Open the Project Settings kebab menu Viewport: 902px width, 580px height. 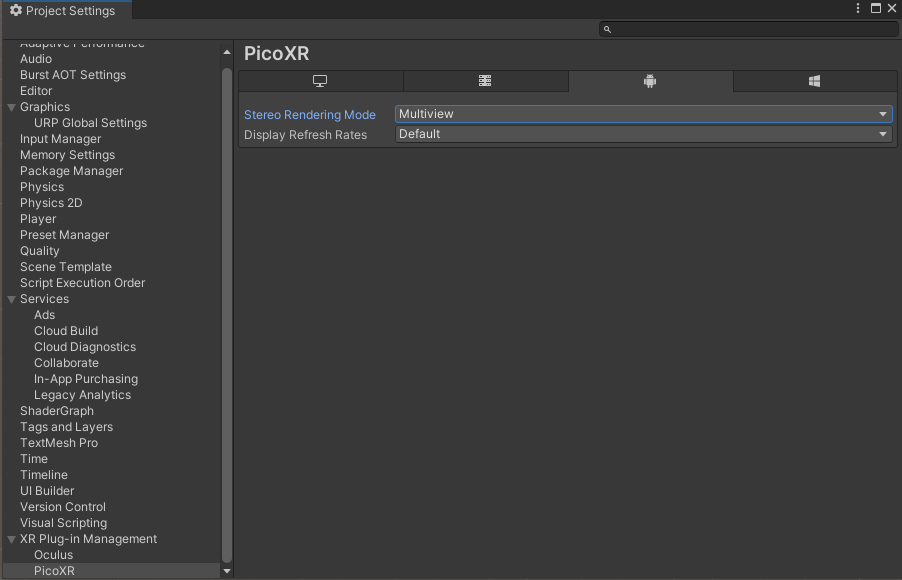click(858, 9)
